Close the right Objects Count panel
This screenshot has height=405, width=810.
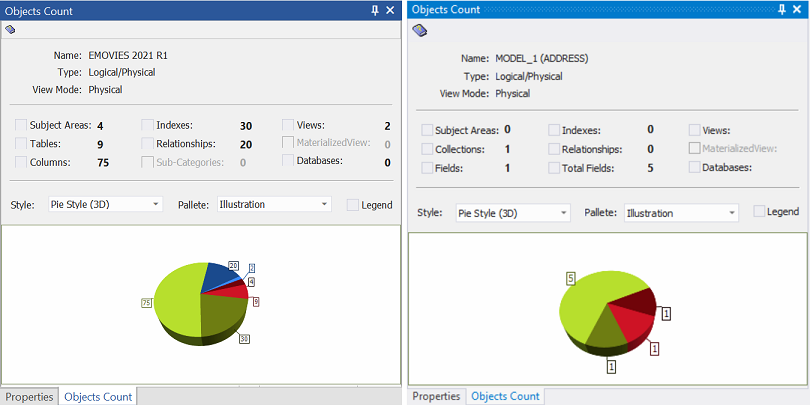pos(797,9)
